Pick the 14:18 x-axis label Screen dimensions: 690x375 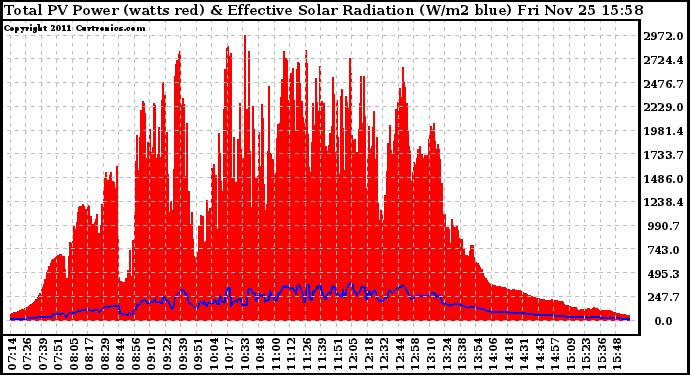[509, 353]
